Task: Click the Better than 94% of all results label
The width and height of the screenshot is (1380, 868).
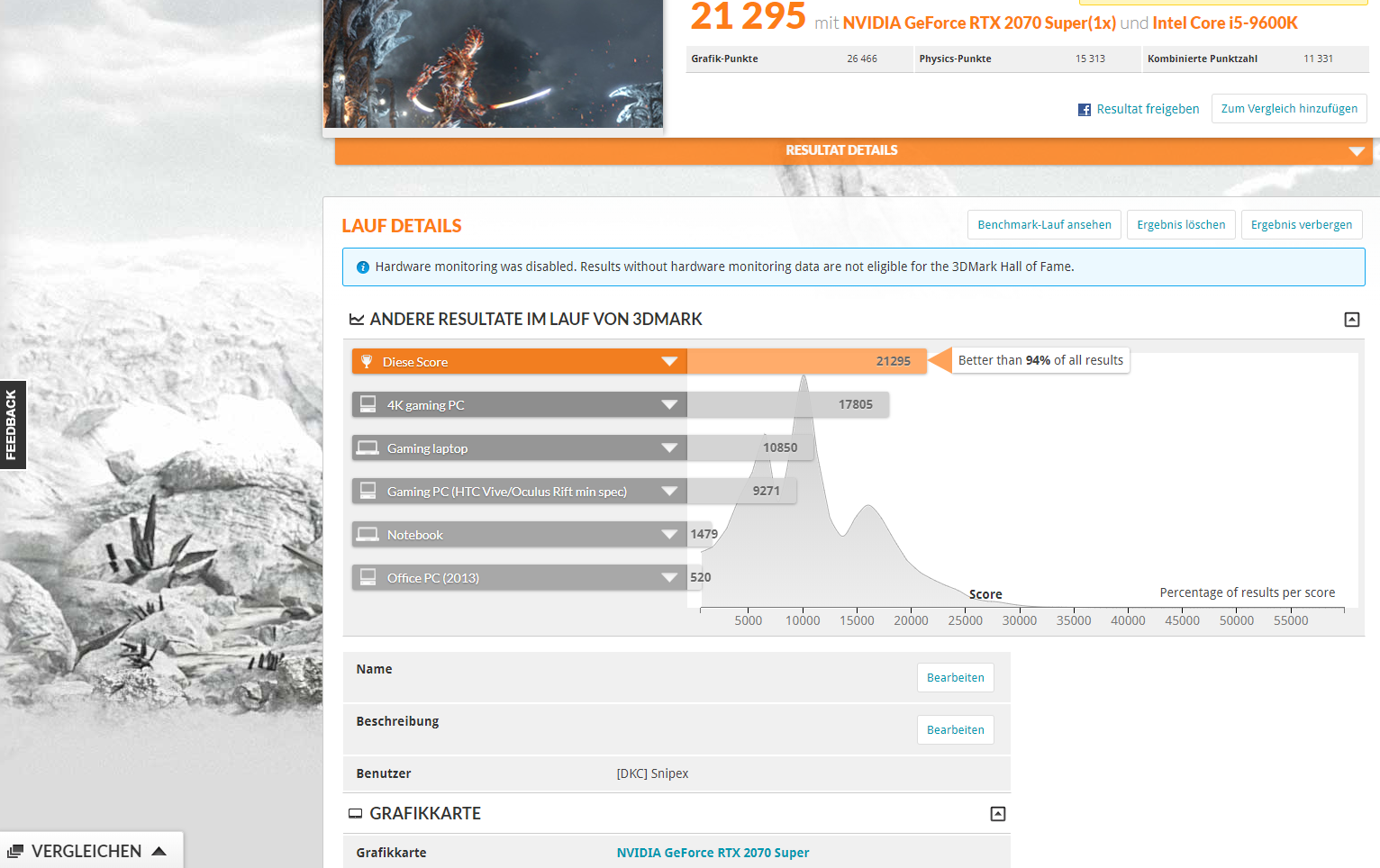Action: tap(1040, 360)
